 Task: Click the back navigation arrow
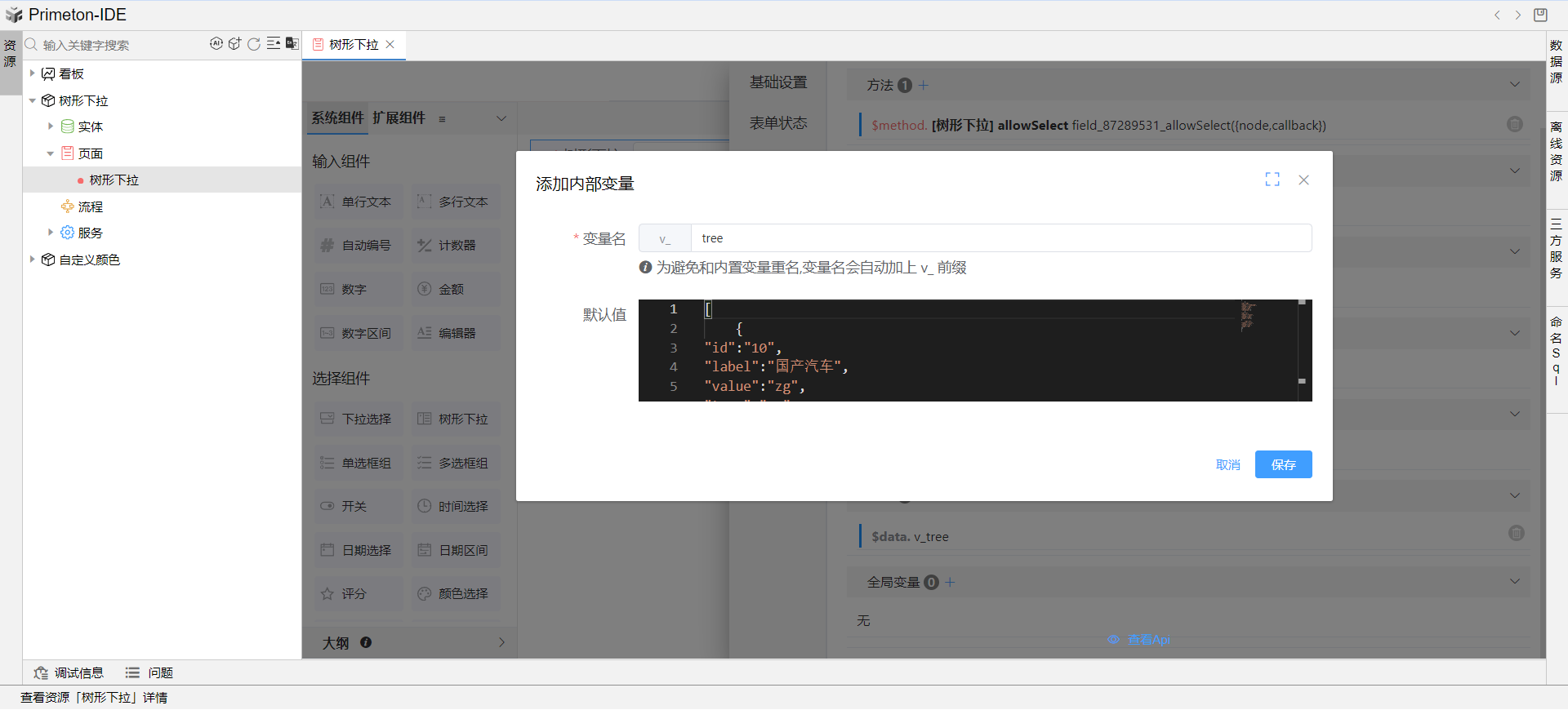click(1497, 15)
